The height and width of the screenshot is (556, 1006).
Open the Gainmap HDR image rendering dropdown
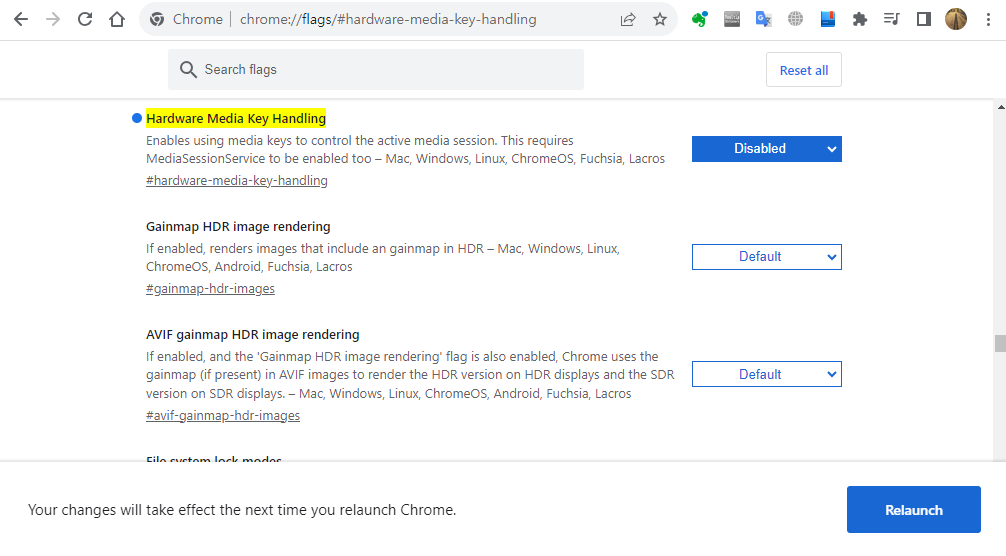point(766,257)
